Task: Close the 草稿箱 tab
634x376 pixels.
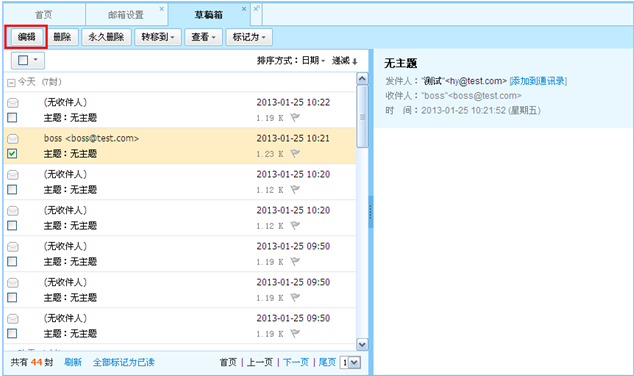Action: [x=244, y=9]
